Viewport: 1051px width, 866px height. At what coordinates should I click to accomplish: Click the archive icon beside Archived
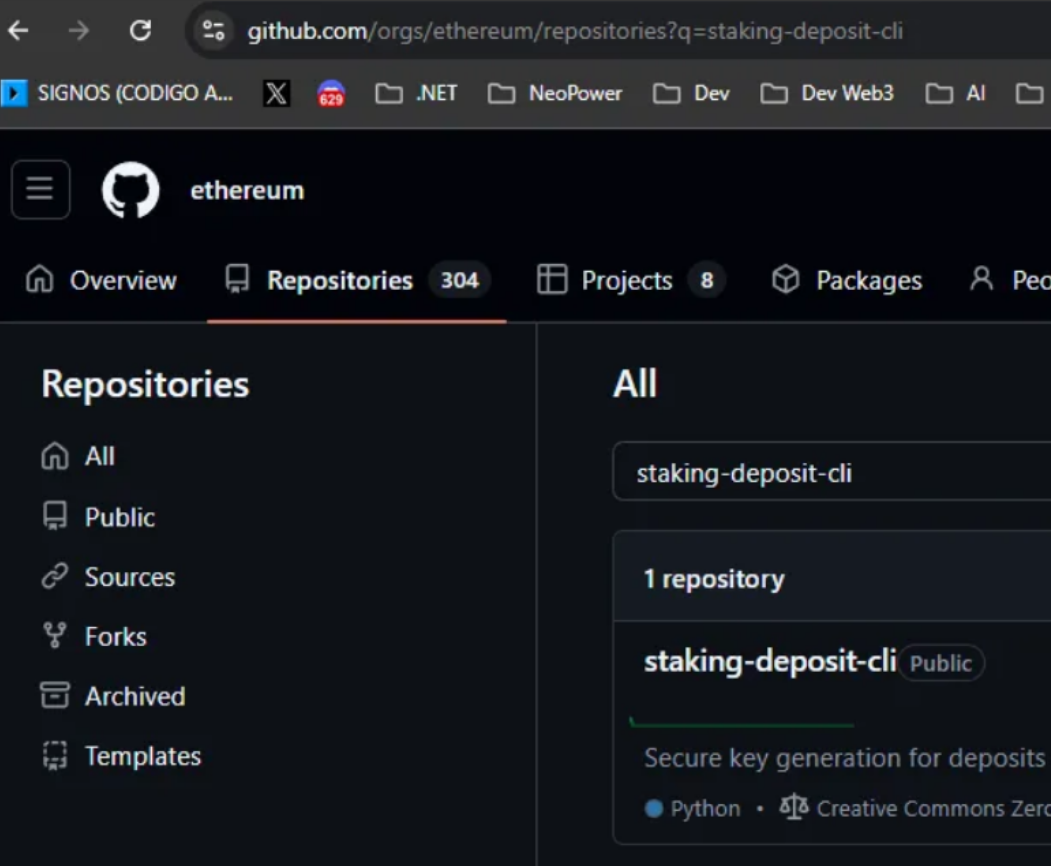[x=54, y=696]
